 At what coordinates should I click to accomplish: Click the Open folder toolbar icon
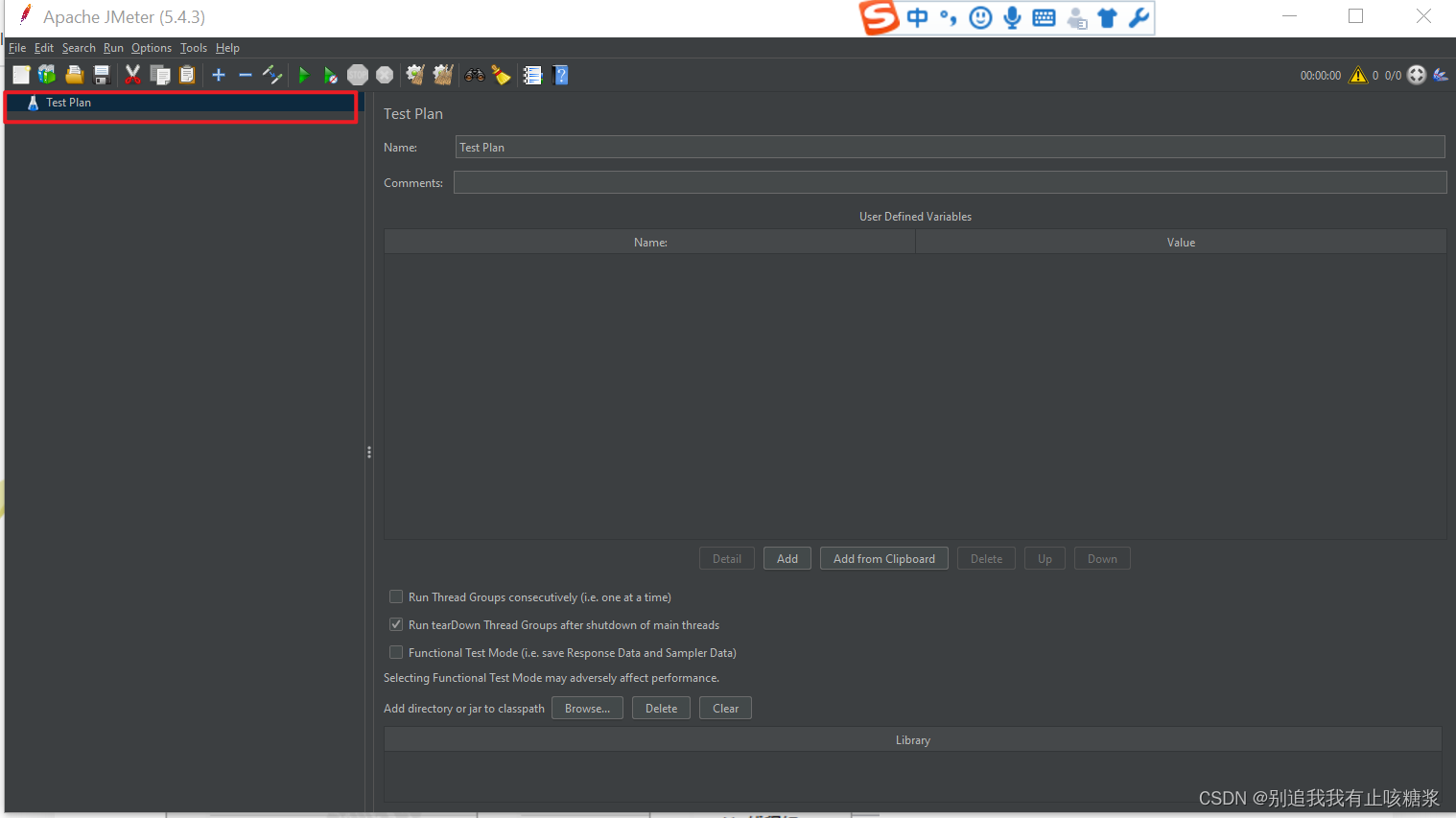[x=74, y=75]
